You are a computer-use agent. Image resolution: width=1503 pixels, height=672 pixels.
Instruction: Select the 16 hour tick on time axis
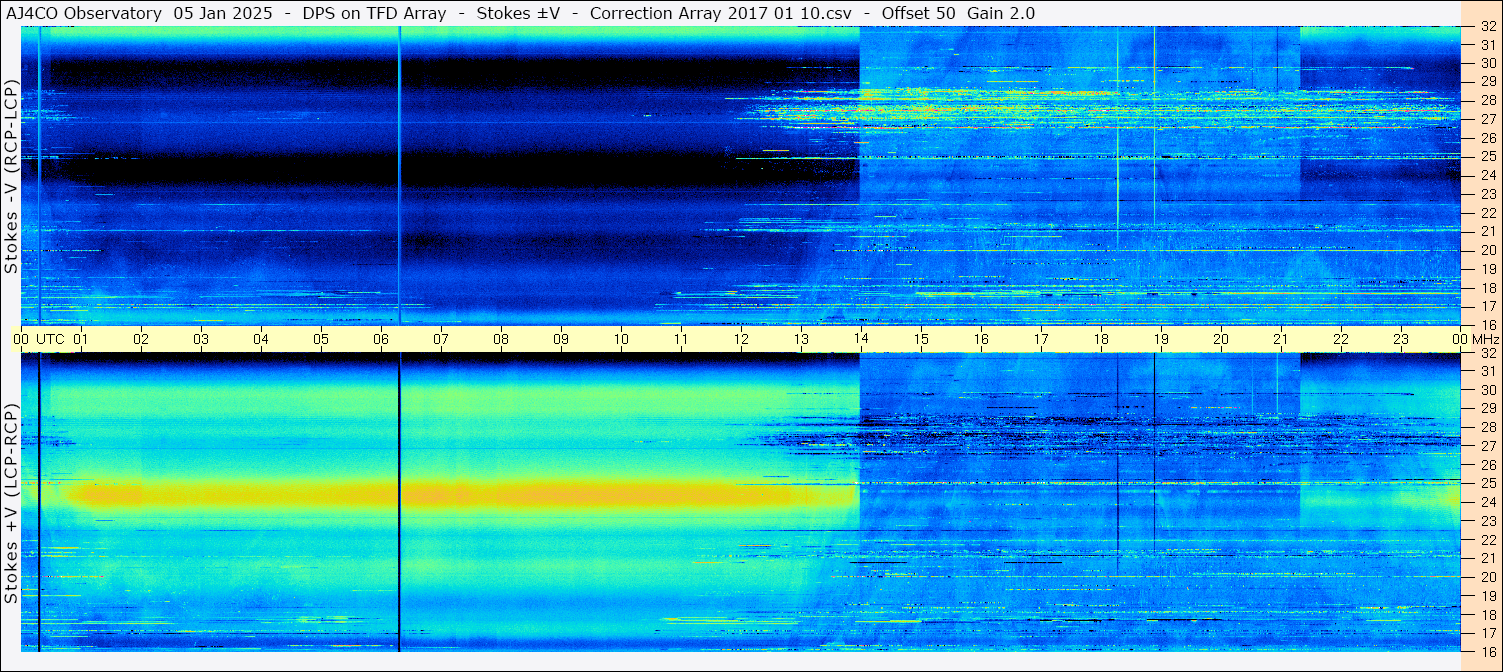981,339
